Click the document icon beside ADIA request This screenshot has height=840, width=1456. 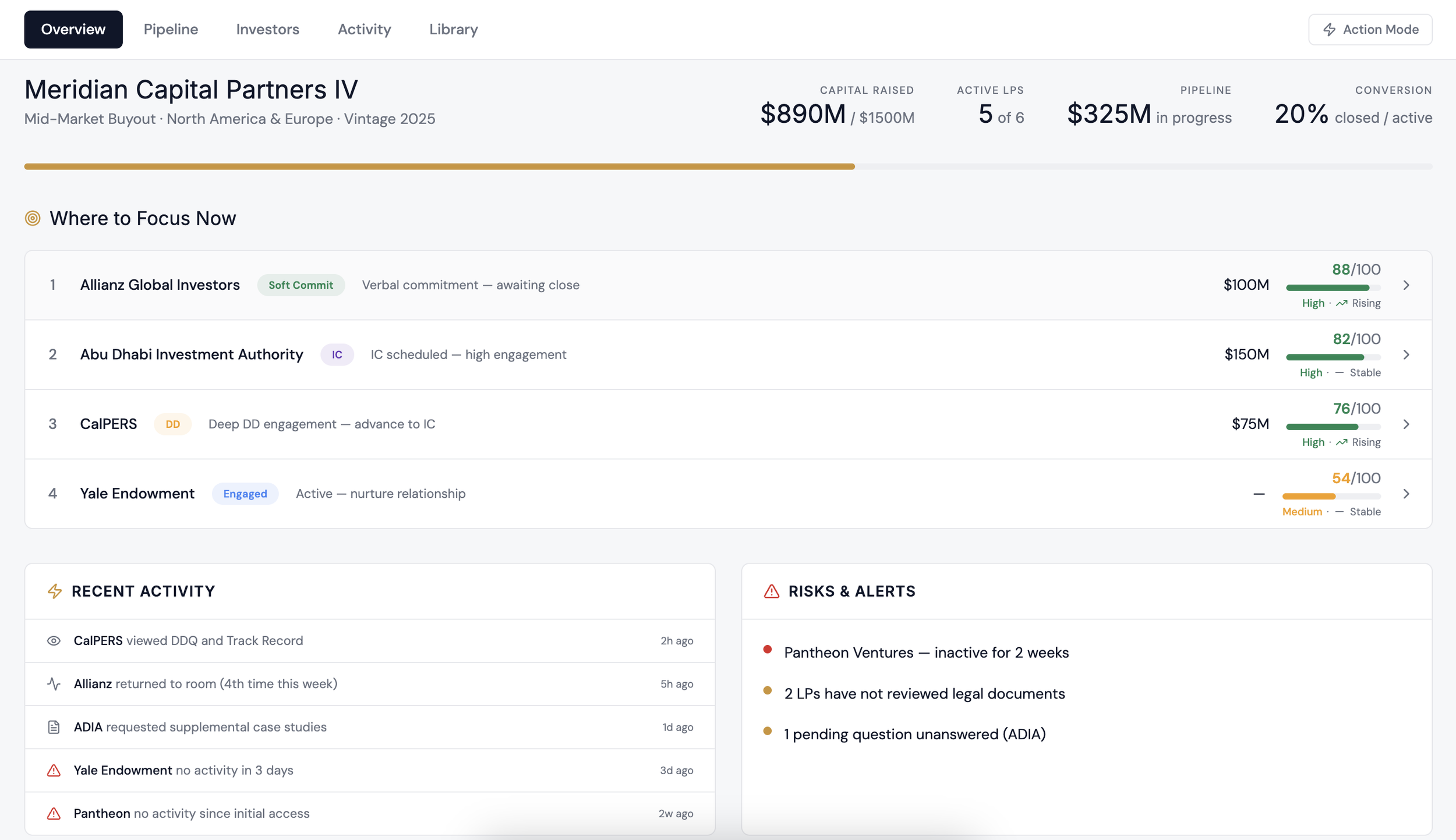[54, 727]
